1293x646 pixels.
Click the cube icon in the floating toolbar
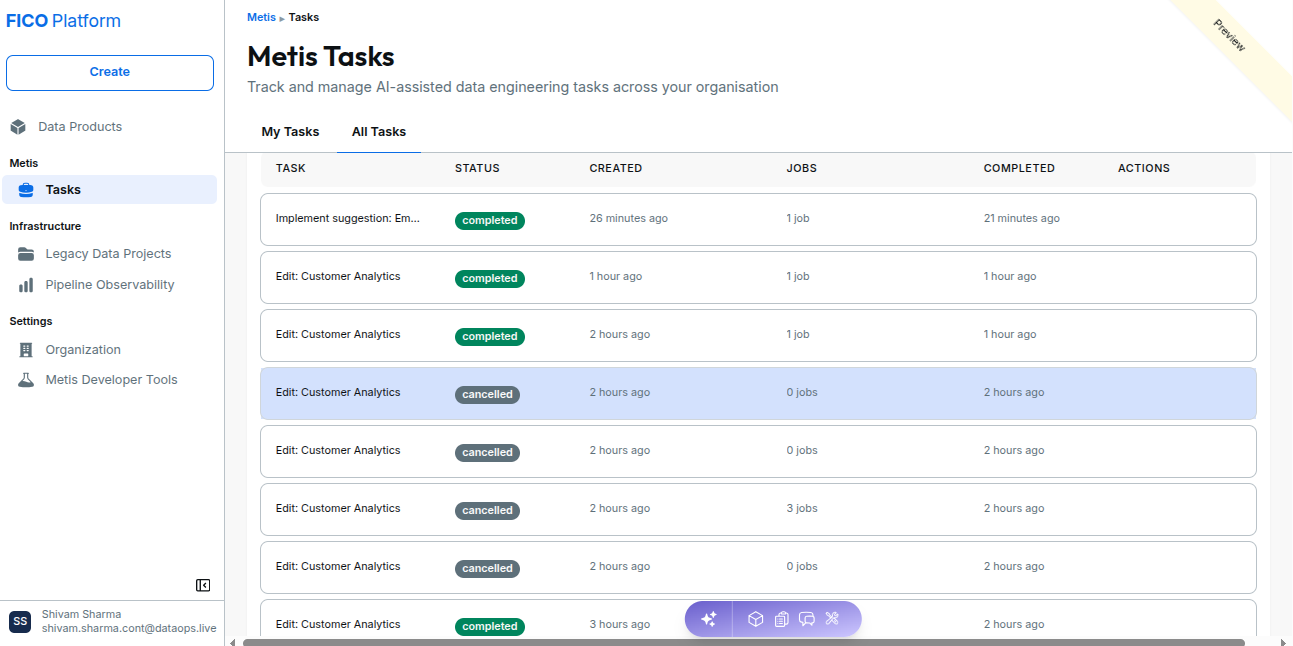point(756,619)
